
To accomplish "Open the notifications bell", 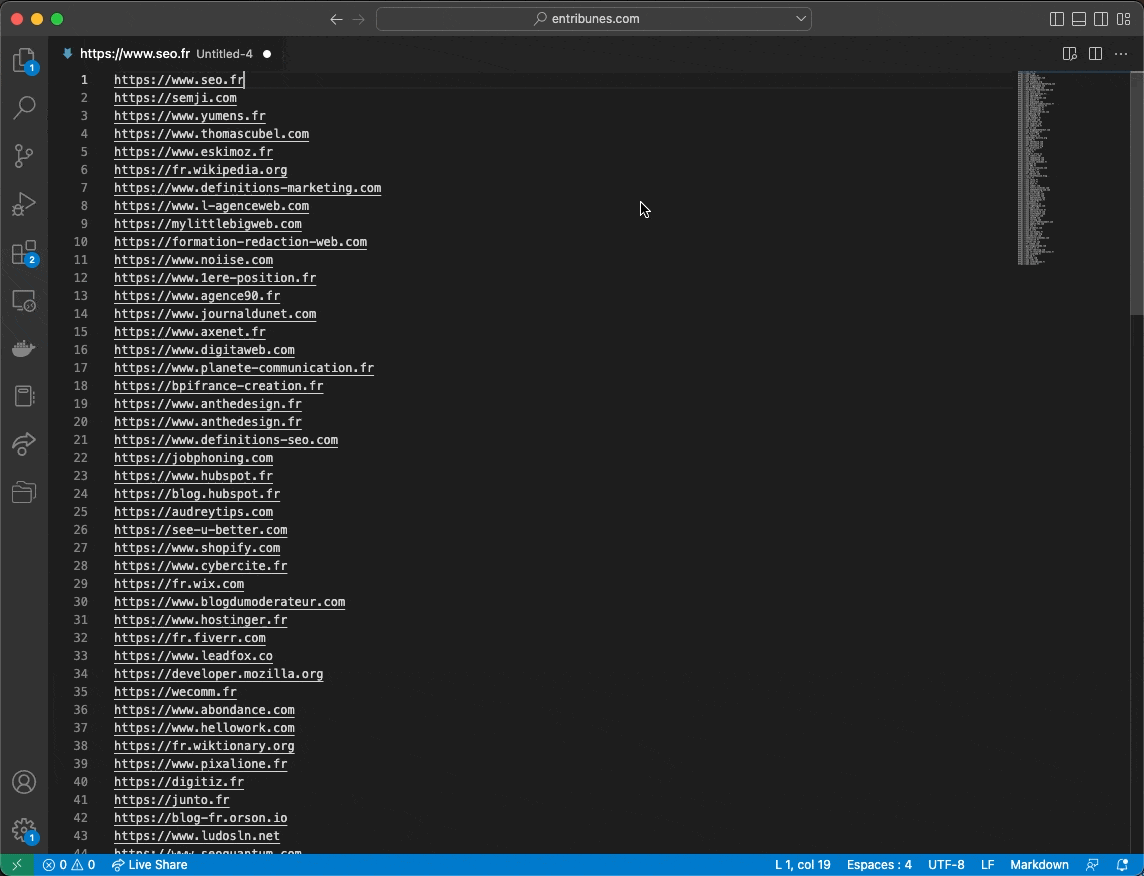I will [1123, 865].
